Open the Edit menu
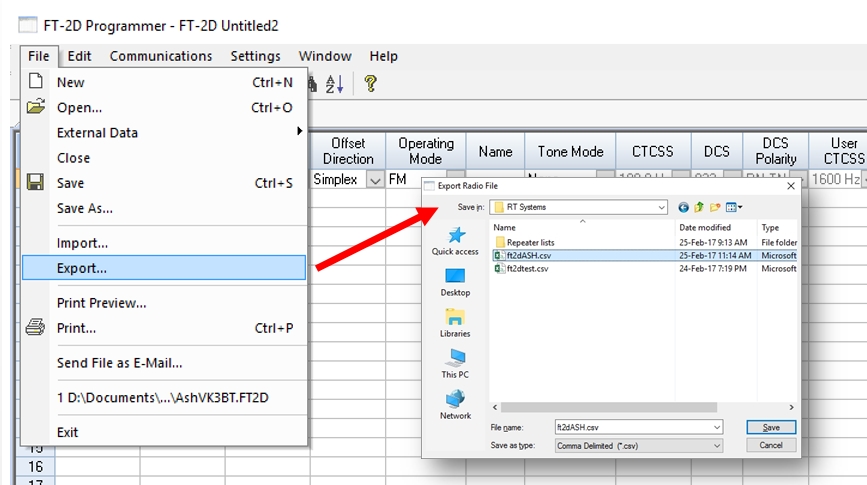The height and width of the screenshot is (485, 867). 79,56
